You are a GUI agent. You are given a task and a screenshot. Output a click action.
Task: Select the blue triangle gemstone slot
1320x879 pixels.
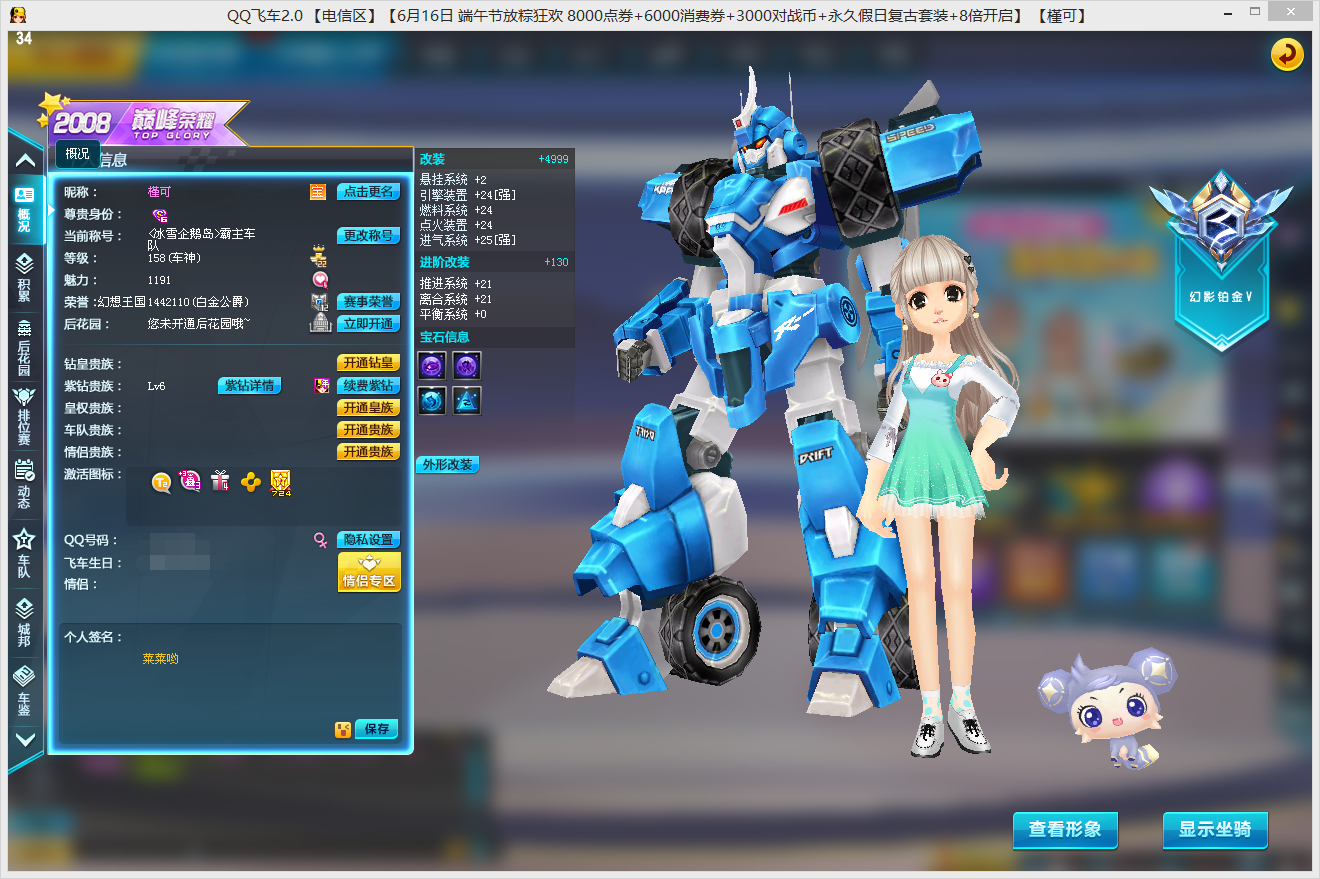point(467,400)
